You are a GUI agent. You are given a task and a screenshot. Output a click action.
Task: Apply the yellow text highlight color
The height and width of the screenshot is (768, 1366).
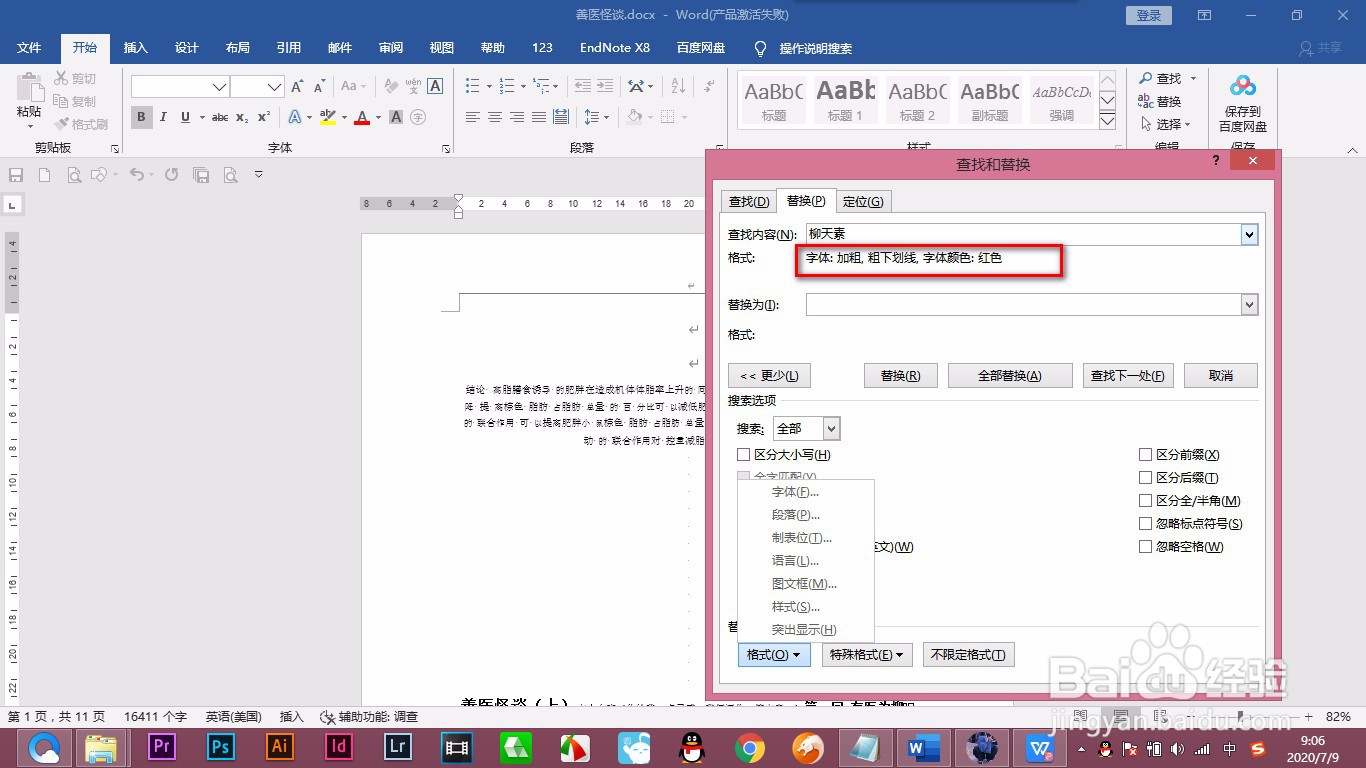point(326,117)
